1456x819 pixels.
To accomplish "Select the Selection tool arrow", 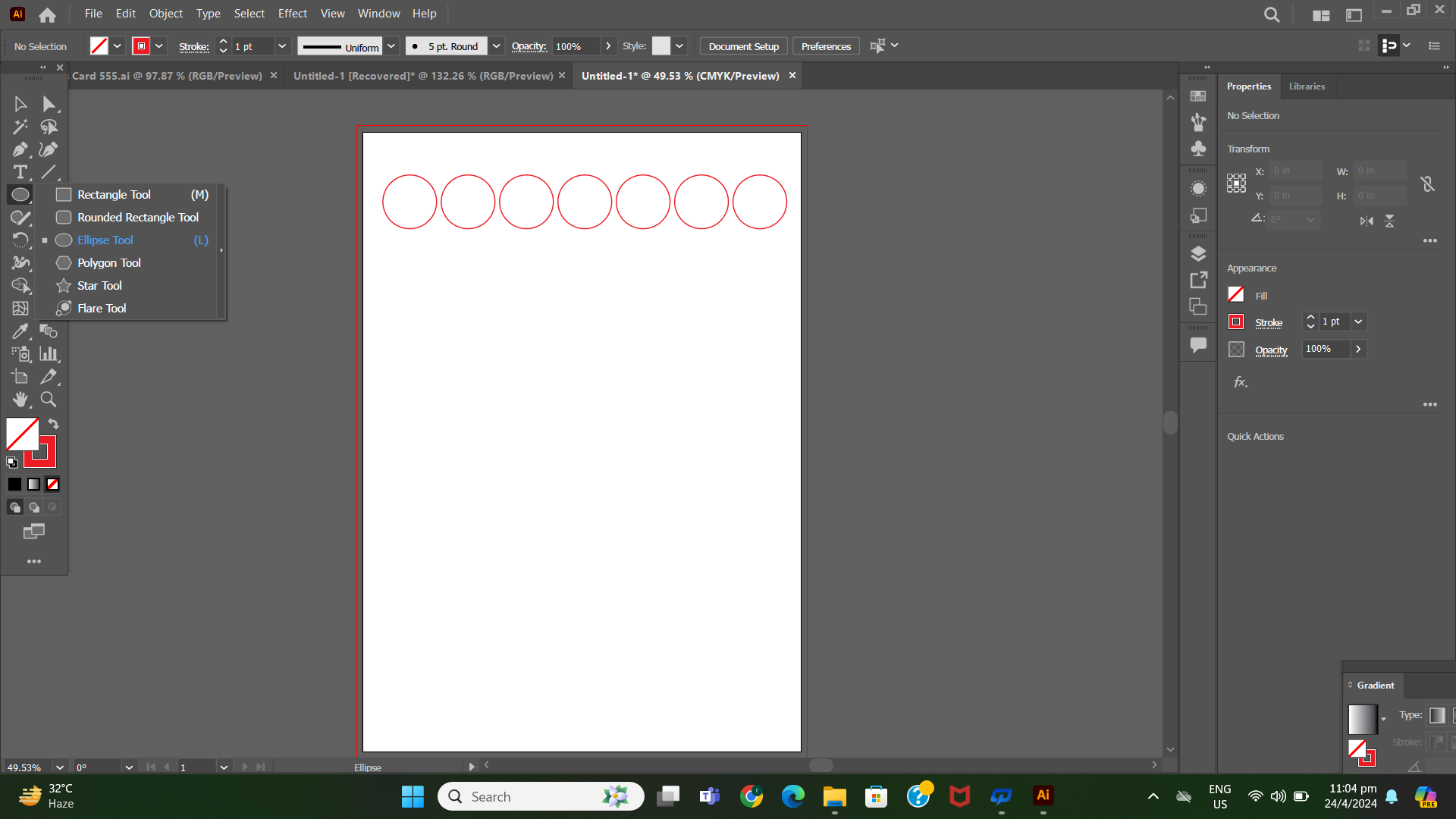I will (x=20, y=104).
